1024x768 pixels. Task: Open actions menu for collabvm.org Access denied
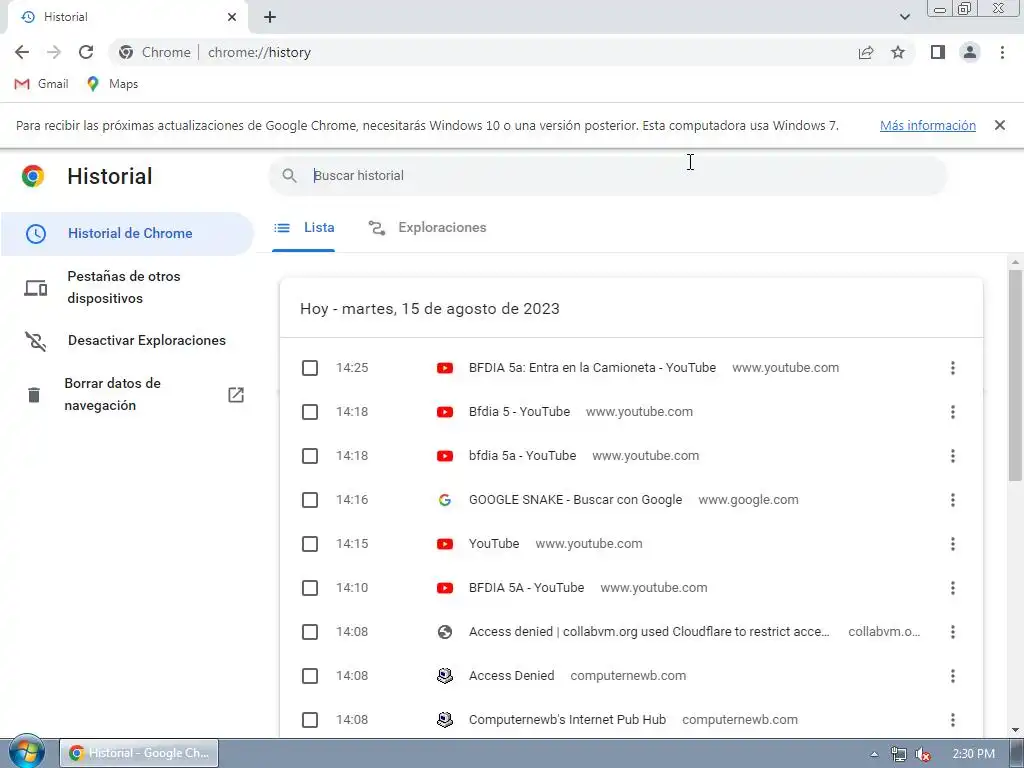[953, 632]
